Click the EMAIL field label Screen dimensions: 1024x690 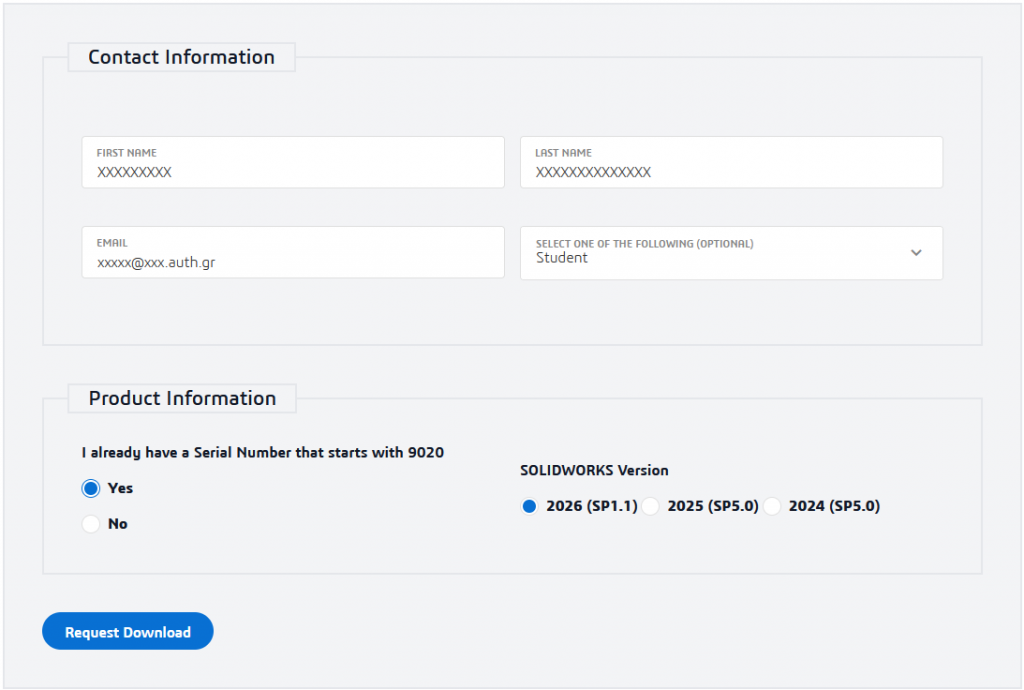[112, 243]
